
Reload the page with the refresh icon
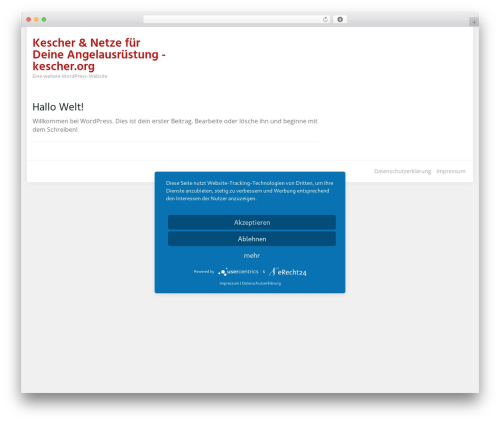pyautogui.click(x=325, y=20)
